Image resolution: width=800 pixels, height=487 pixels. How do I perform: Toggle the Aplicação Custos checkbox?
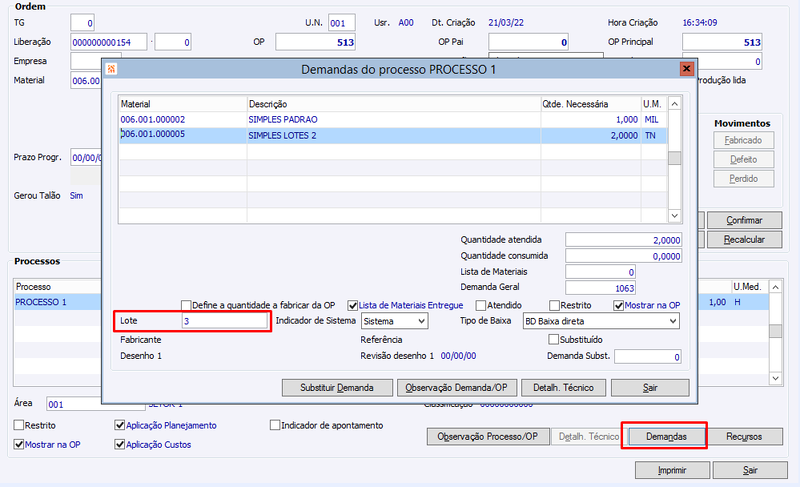120,445
